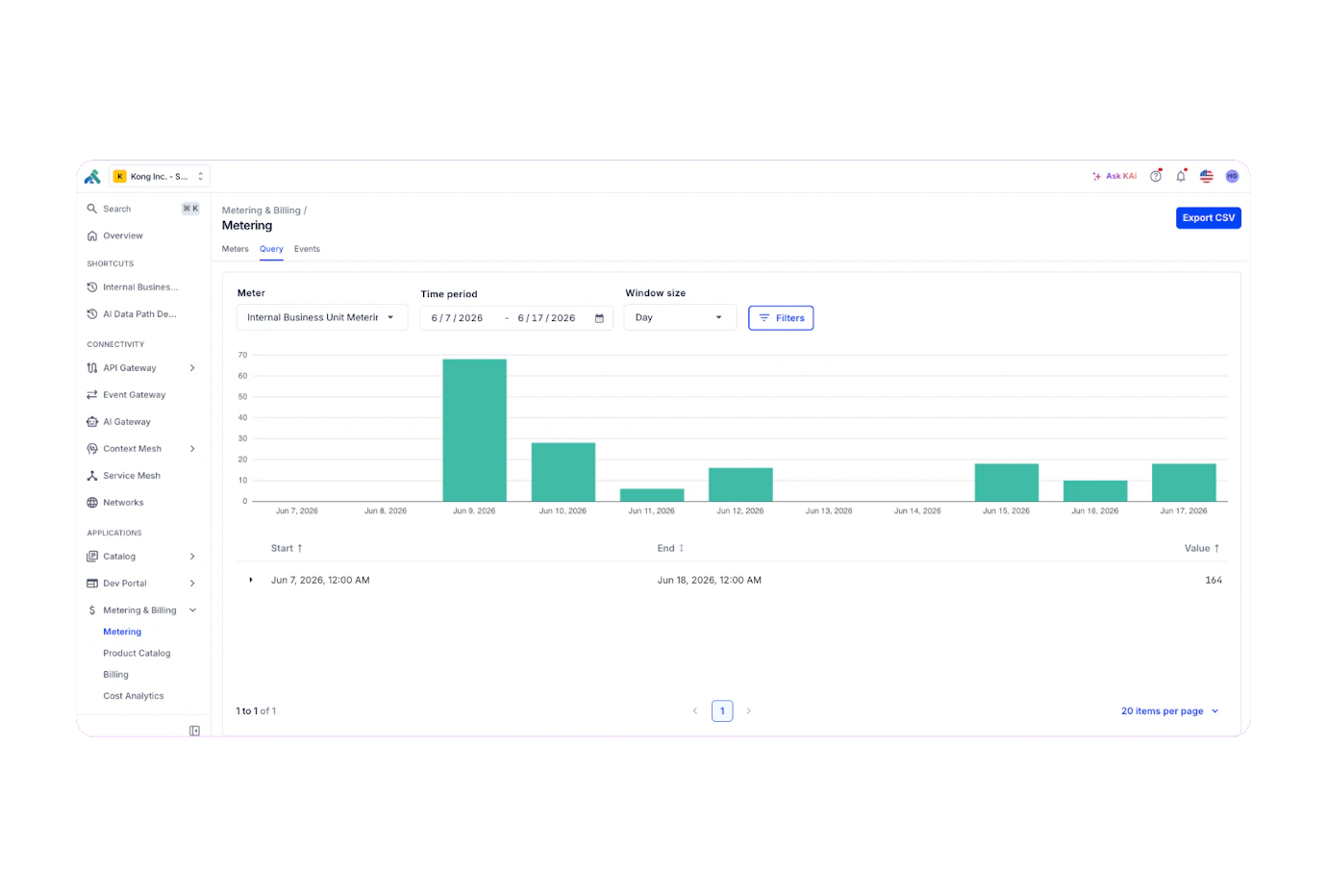Click the Event Gateway arrows icon
The height and width of the screenshot is (896, 1327).
click(92, 395)
